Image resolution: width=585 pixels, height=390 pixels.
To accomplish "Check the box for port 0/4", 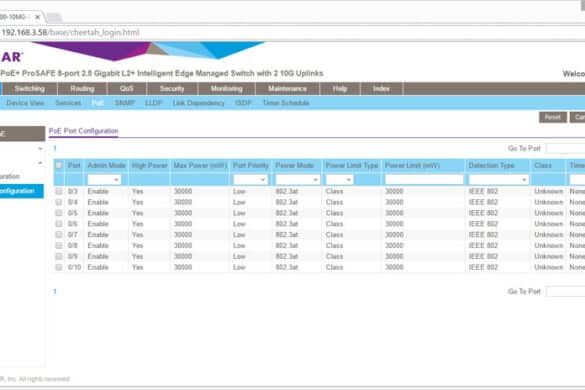I will click(x=59, y=202).
